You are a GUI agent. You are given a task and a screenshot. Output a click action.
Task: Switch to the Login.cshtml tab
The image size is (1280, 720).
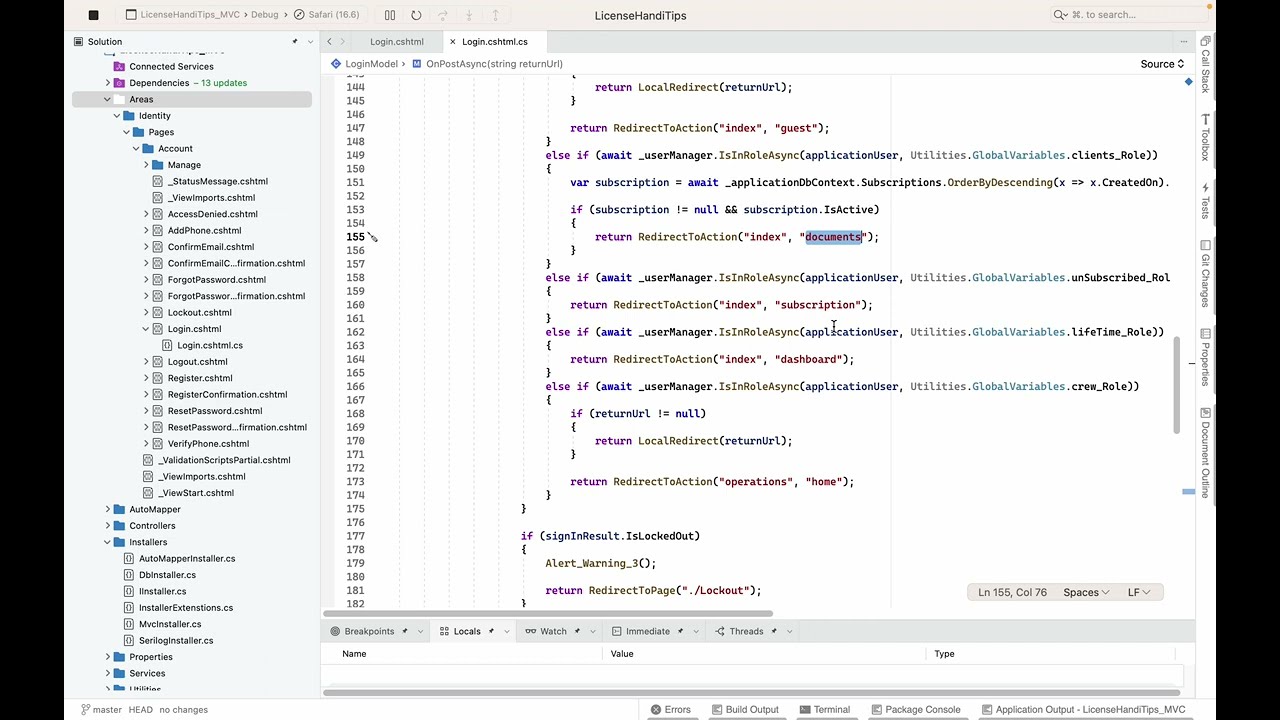tap(397, 42)
